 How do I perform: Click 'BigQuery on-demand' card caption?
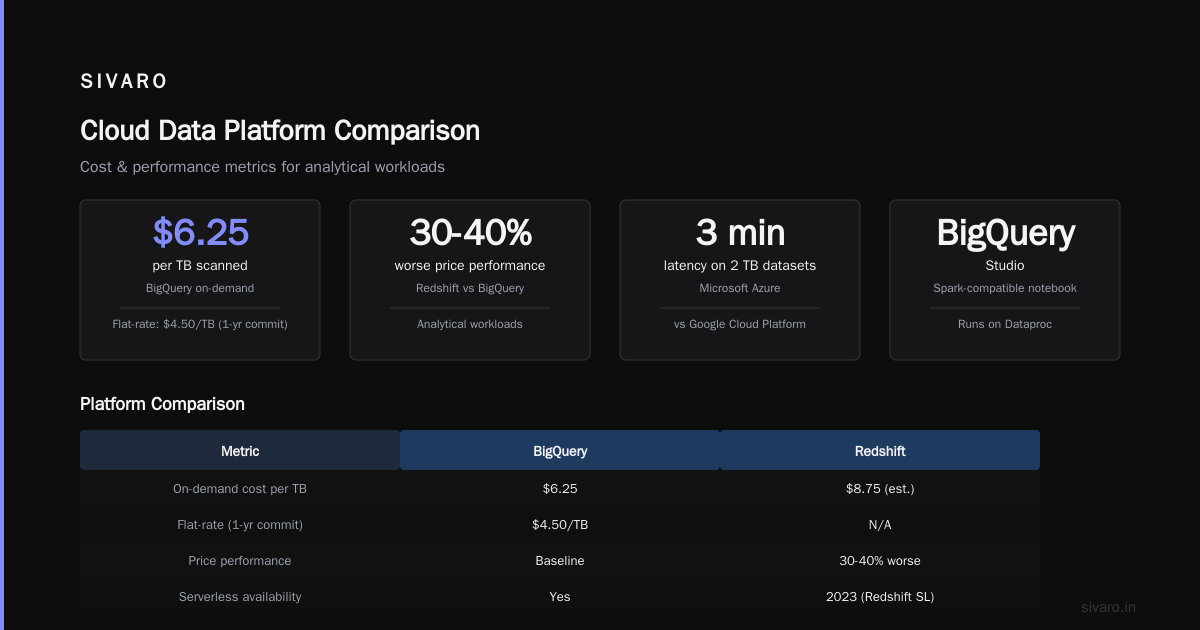coord(200,288)
